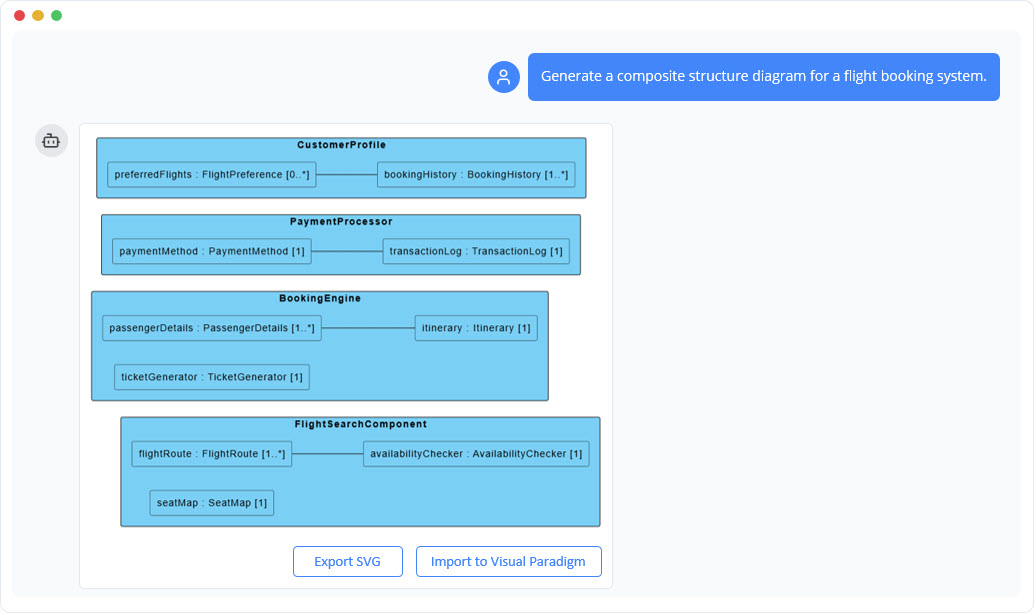Click the ticketGenerator TicketGenerator part
Screen dimensions: 1034x613
tap(211, 377)
